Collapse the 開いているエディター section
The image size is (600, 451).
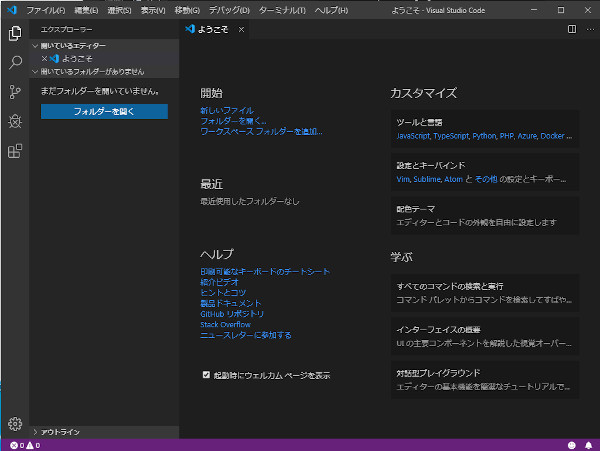(x=104, y=46)
